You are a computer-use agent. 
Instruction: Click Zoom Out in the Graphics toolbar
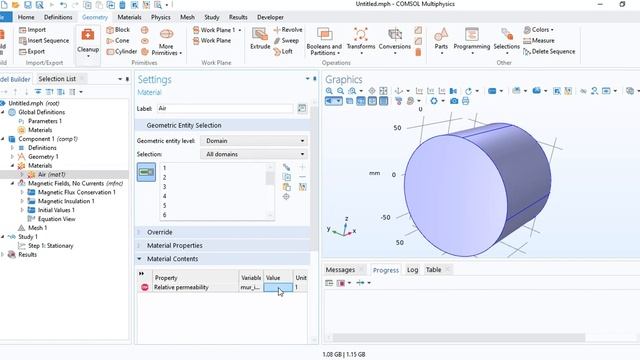(x=340, y=91)
